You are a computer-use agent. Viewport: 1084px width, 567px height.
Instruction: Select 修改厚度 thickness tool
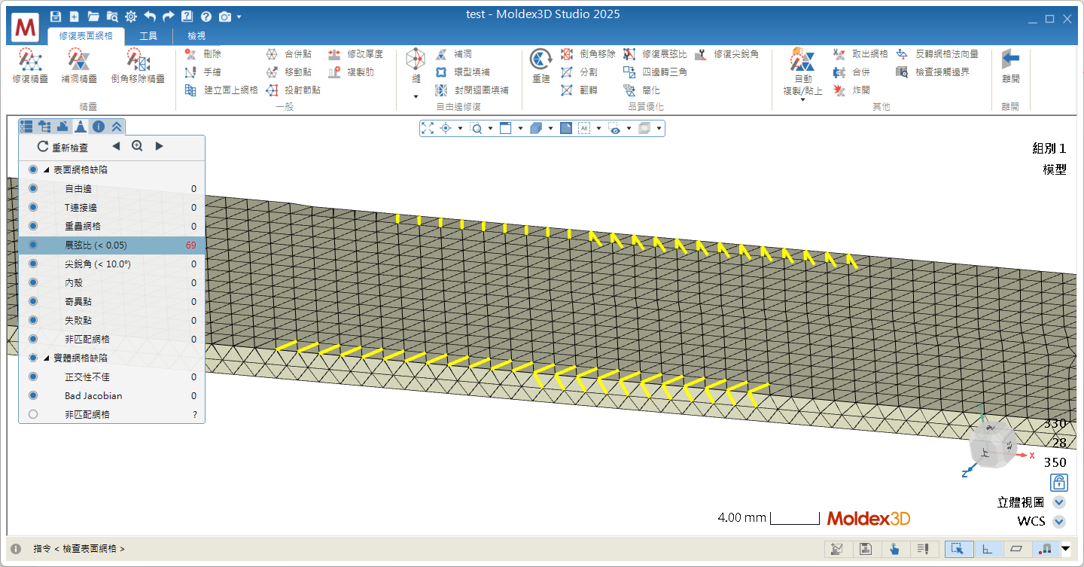355,54
